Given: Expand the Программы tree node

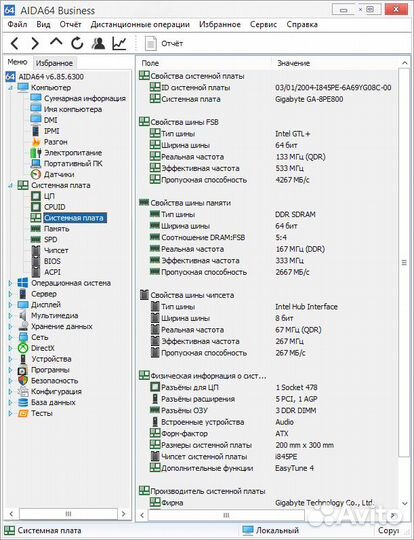Looking at the screenshot, I should click(x=10, y=370).
